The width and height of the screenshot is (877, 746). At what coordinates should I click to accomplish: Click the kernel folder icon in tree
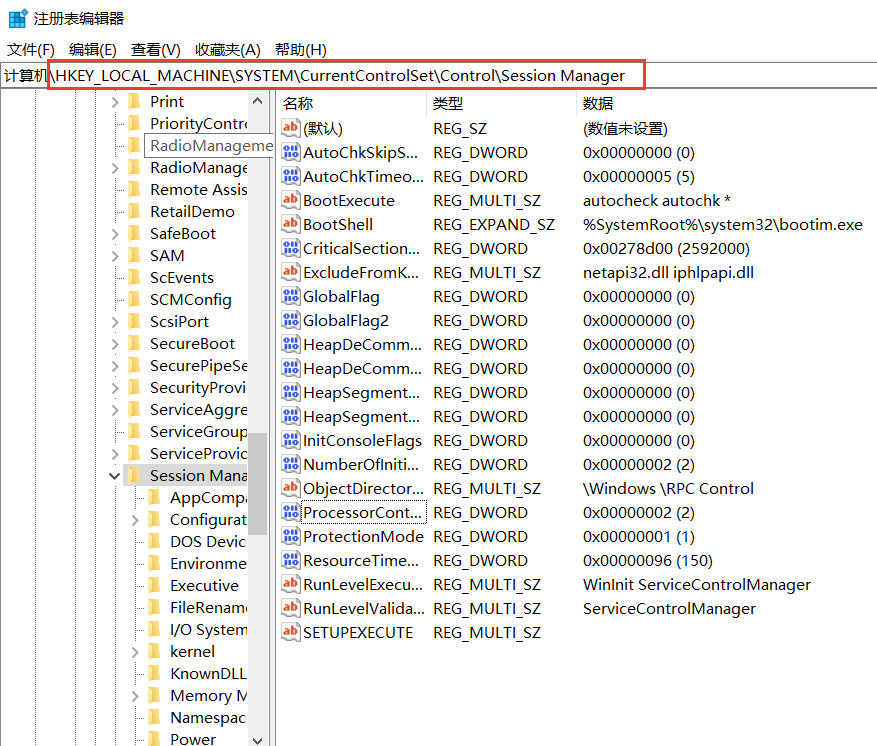(154, 651)
